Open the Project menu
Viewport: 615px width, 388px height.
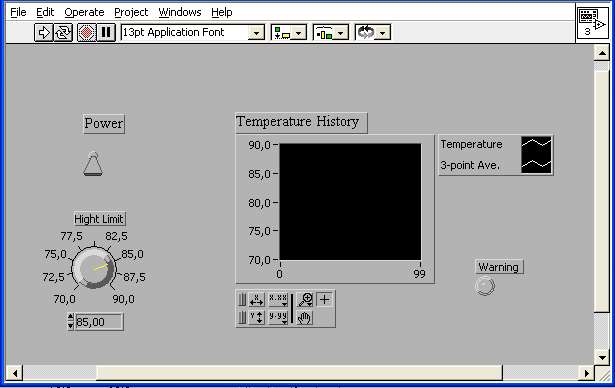click(x=131, y=13)
